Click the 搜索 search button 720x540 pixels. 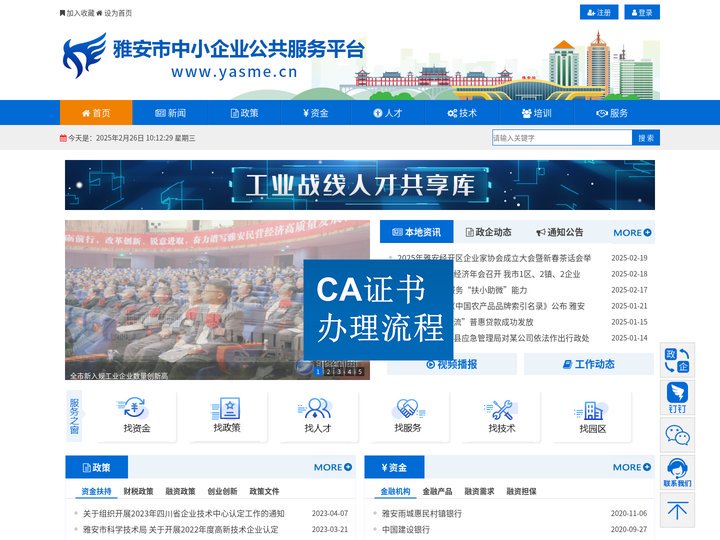pyautogui.click(x=646, y=138)
